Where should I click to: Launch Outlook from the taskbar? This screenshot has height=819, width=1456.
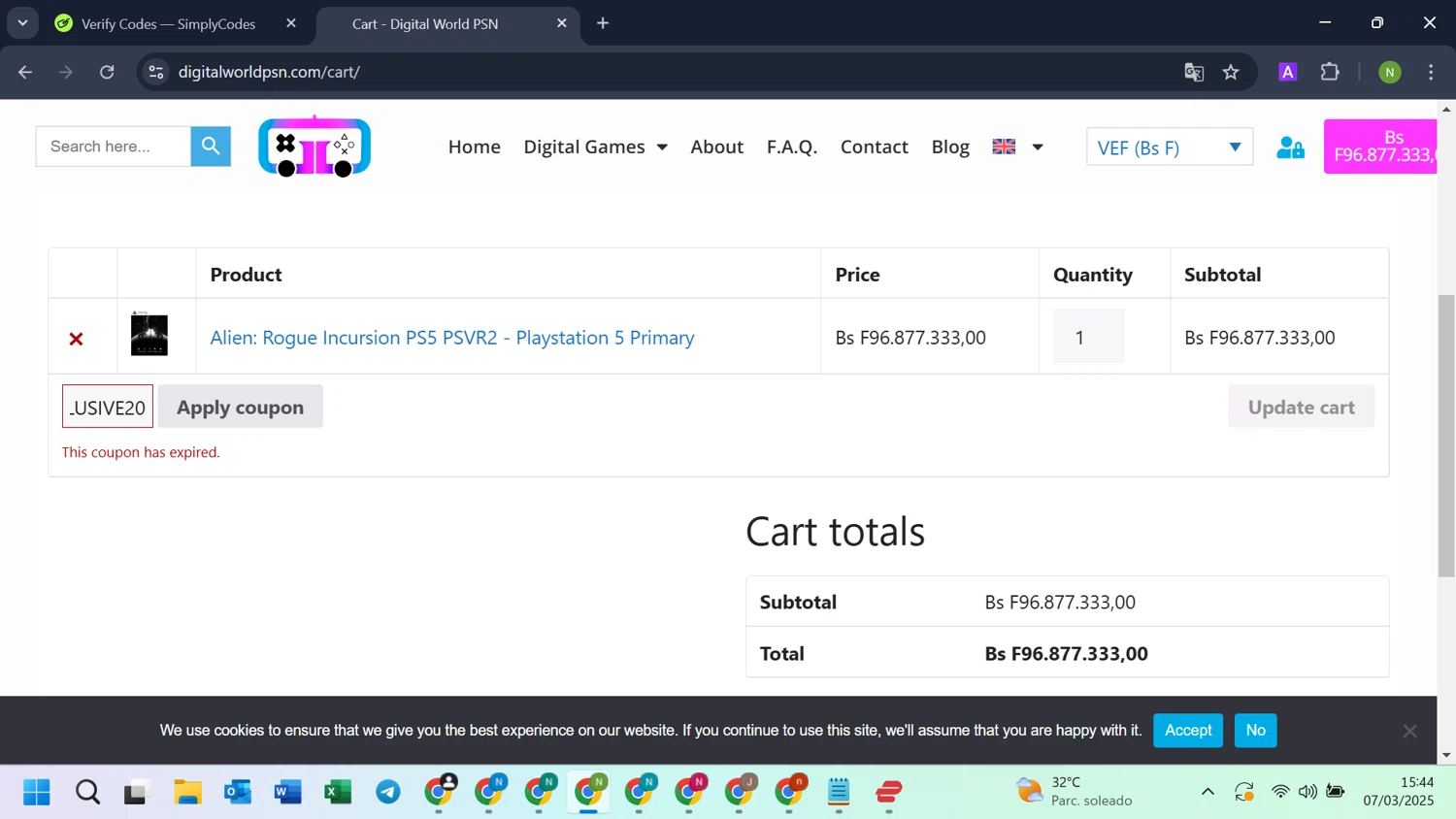coord(238,793)
